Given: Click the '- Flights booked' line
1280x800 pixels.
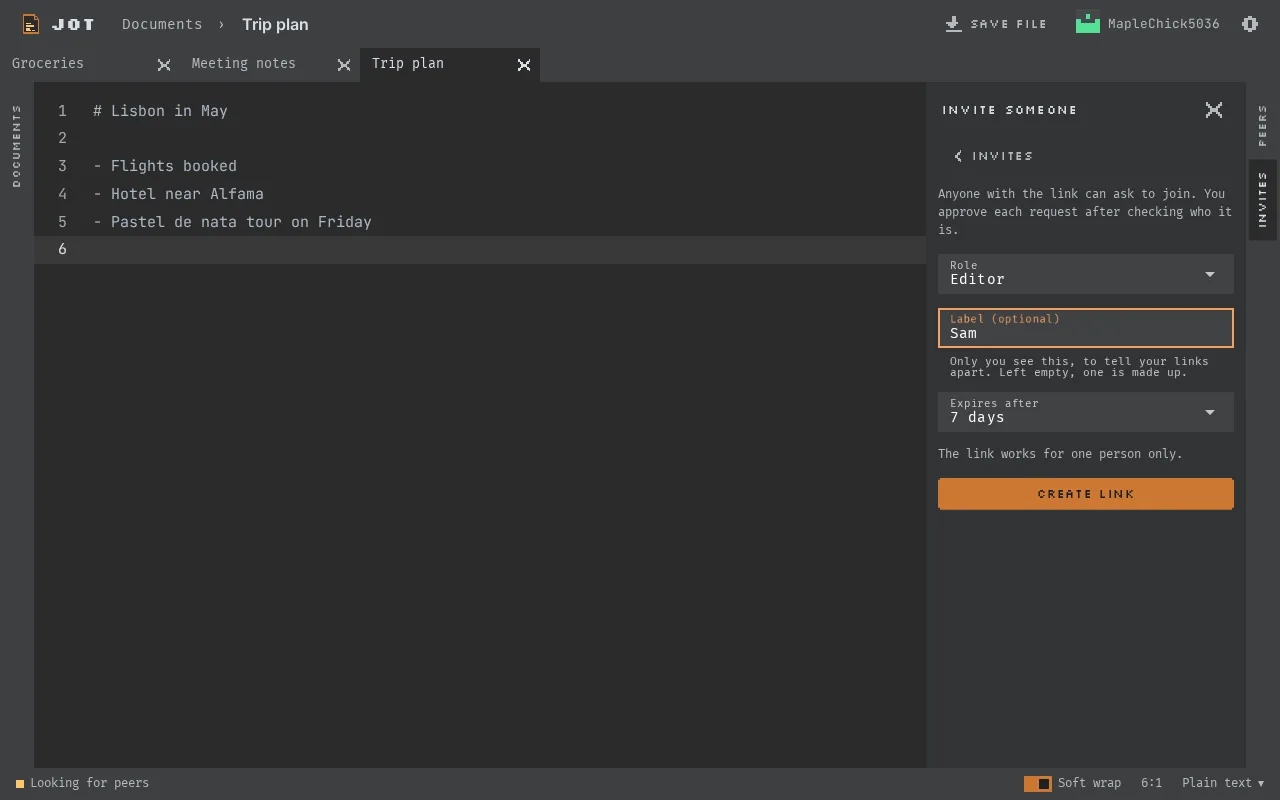Looking at the screenshot, I should tap(165, 166).
